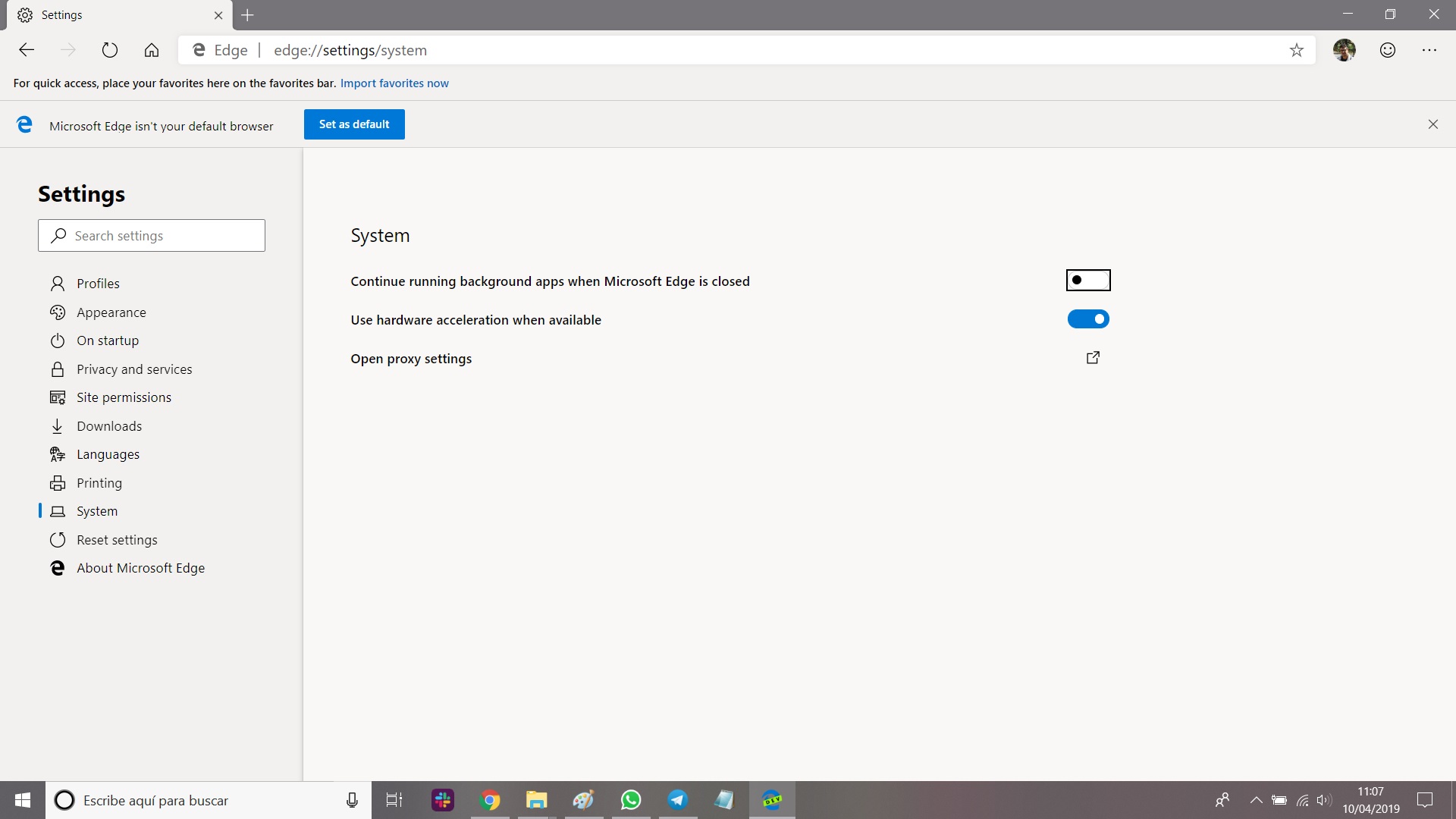Image resolution: width=1456 pixels, height=819 pixels.
Task: Click the Cortana circle icon
Action: coord(64,800)
